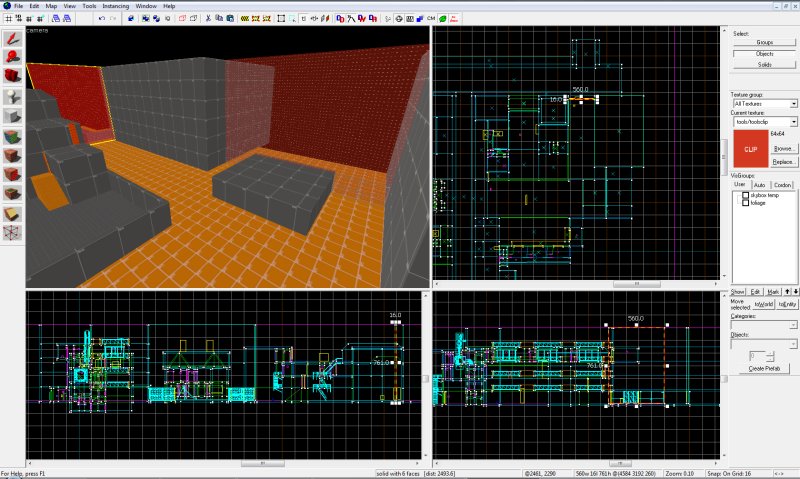Open the Texture group dropdown
The width and height of the screenshot is (800, 479).
[x=764, y=104]
